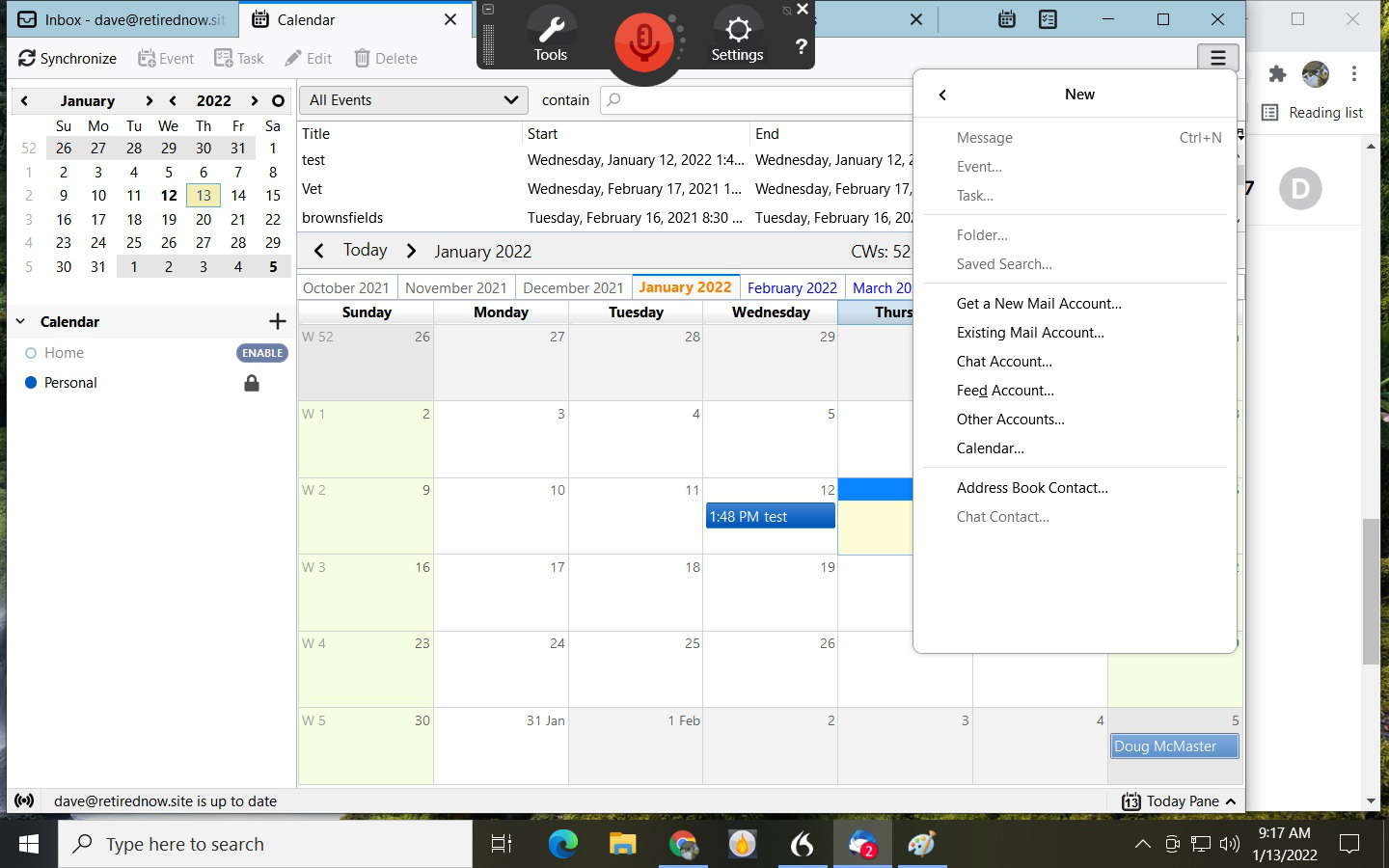The image size is (1389, 868).
Task: Click the plus icon to add calendar
Action: point(278,321)
